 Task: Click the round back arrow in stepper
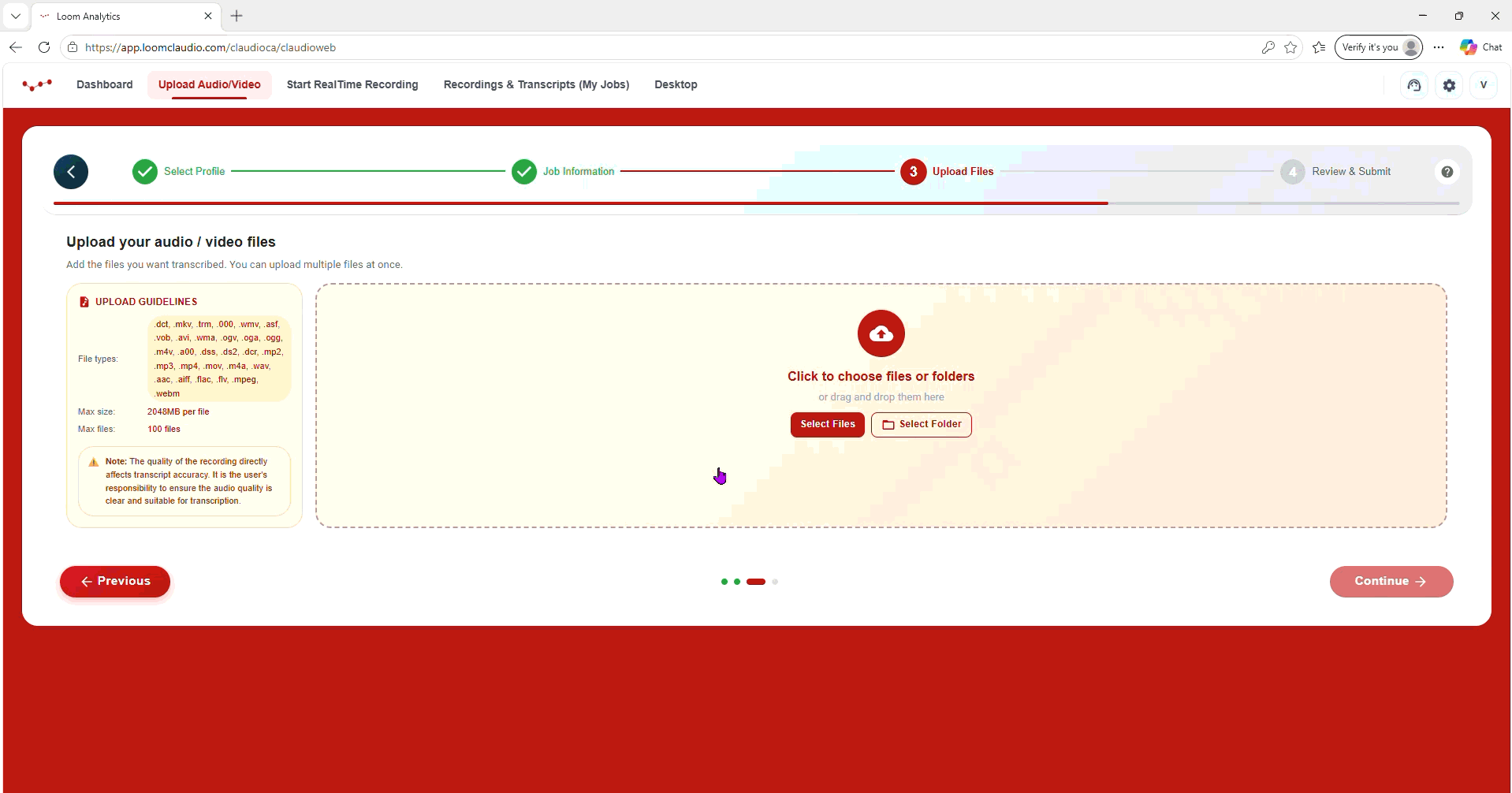click(x=71, y=172)
